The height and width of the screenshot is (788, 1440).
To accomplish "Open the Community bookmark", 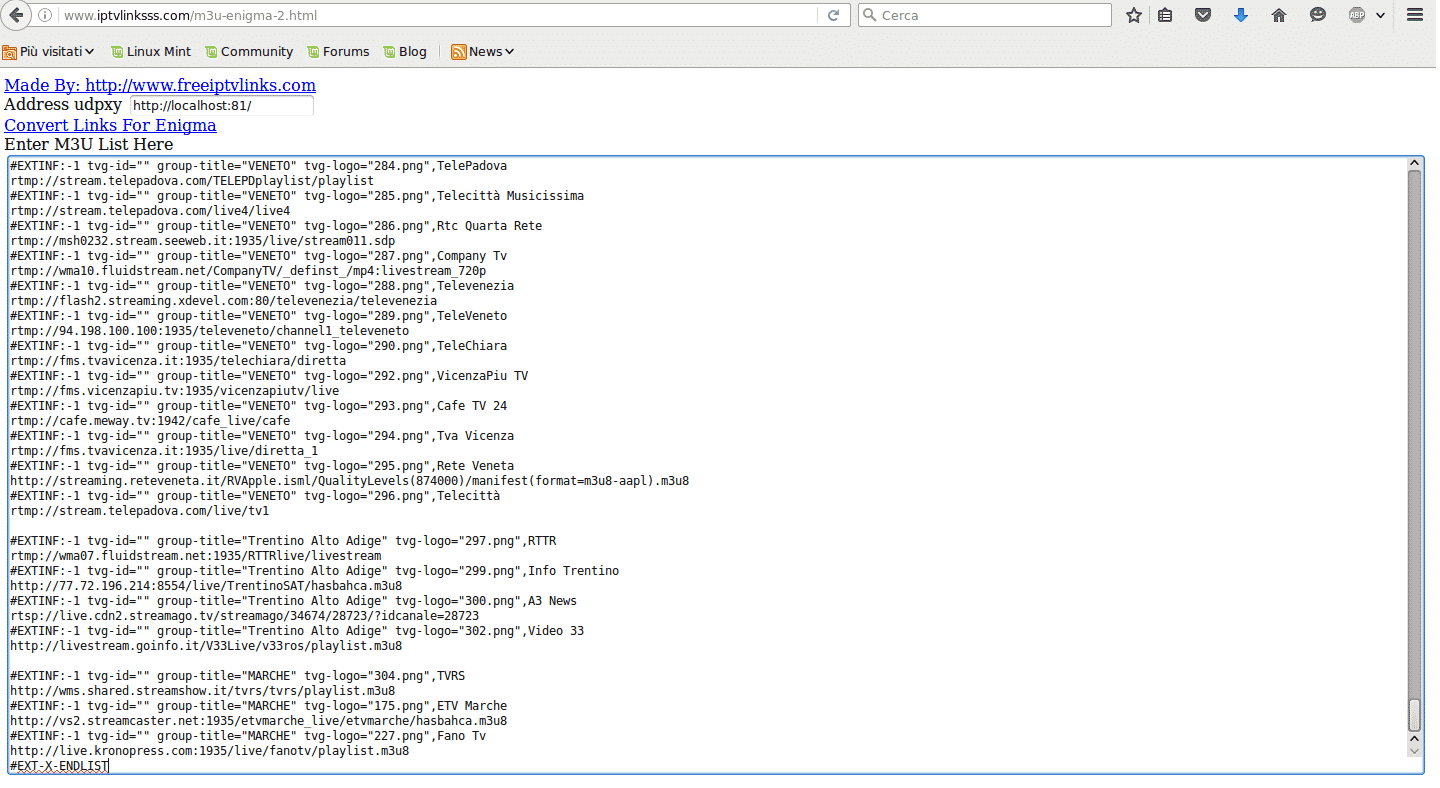I will point(249,51).
